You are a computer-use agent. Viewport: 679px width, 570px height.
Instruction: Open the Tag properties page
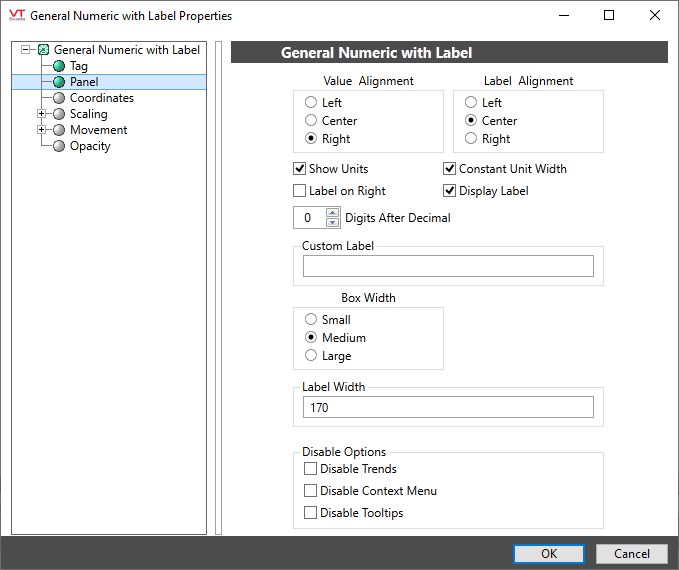[x=79, y=66]
